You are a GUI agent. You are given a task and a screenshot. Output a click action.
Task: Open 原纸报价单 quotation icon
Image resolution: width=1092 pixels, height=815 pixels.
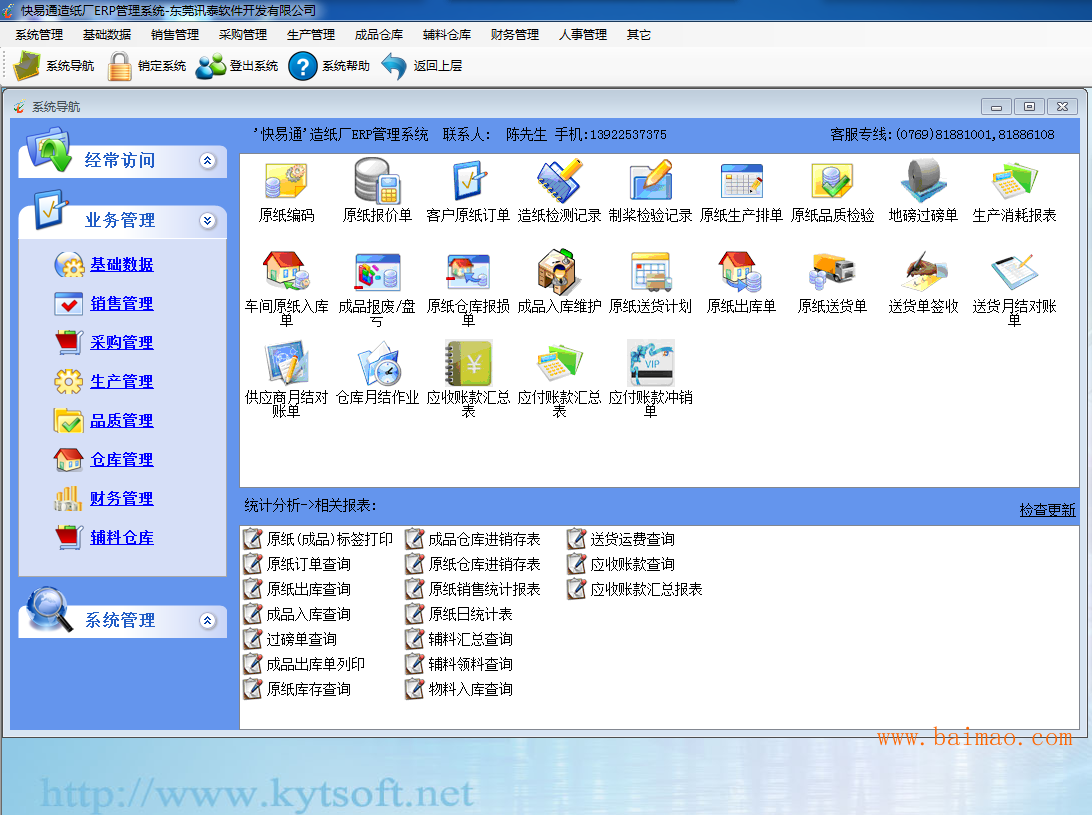click(x=377, y=180)
